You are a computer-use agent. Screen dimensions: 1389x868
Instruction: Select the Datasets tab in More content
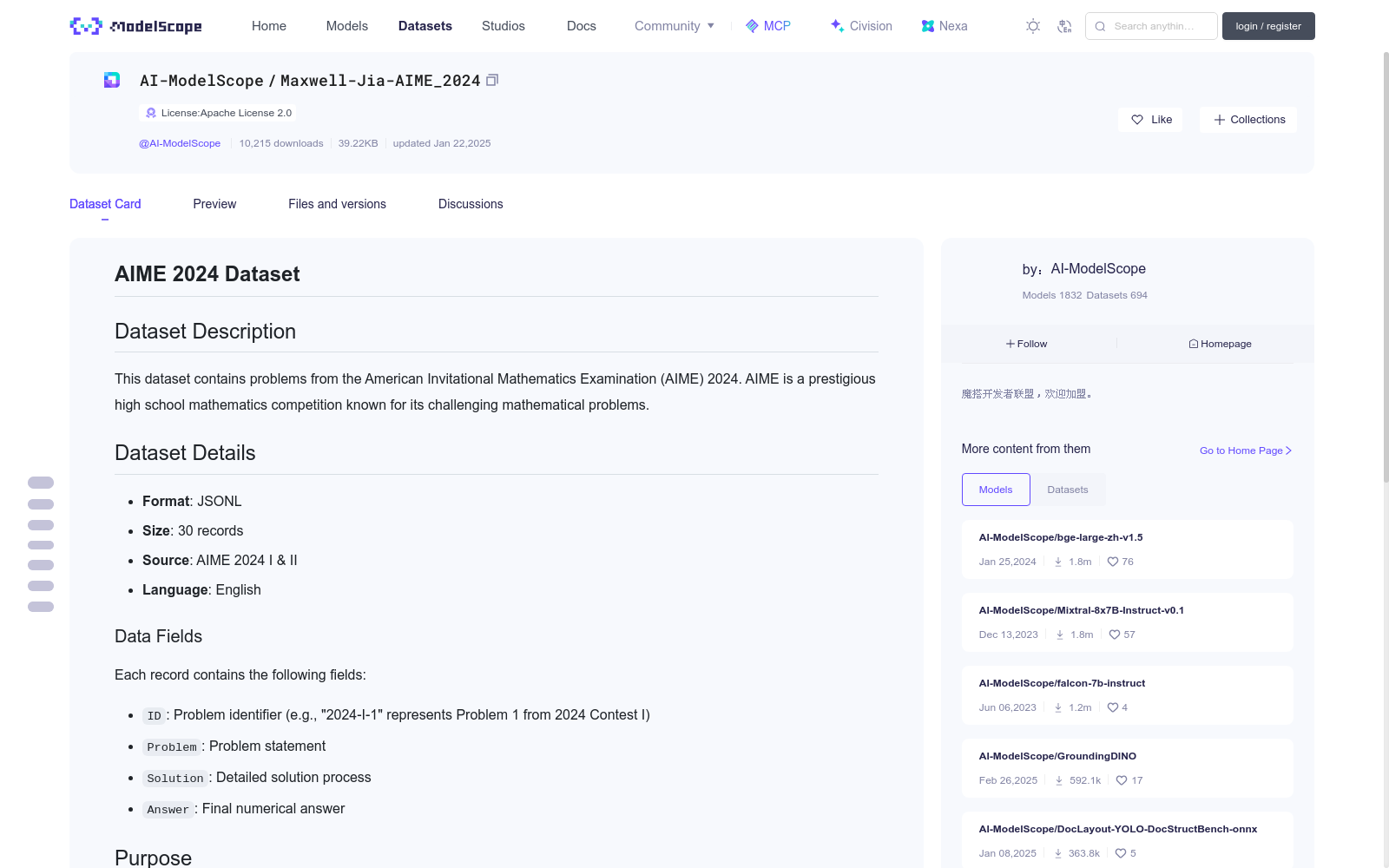pyautogui.click(x=1068, y=490)
